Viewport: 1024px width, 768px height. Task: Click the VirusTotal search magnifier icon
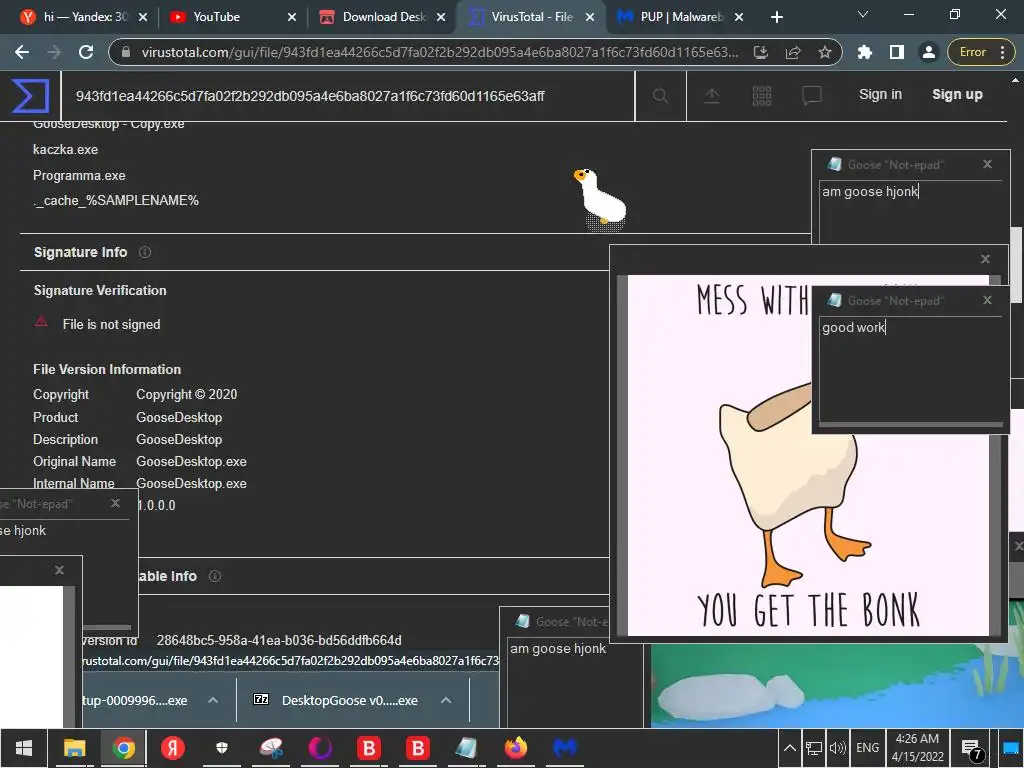pos(660,96)
